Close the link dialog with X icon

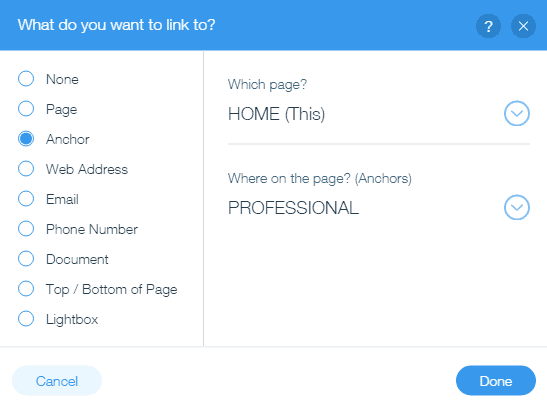click(x=523, y=26)
